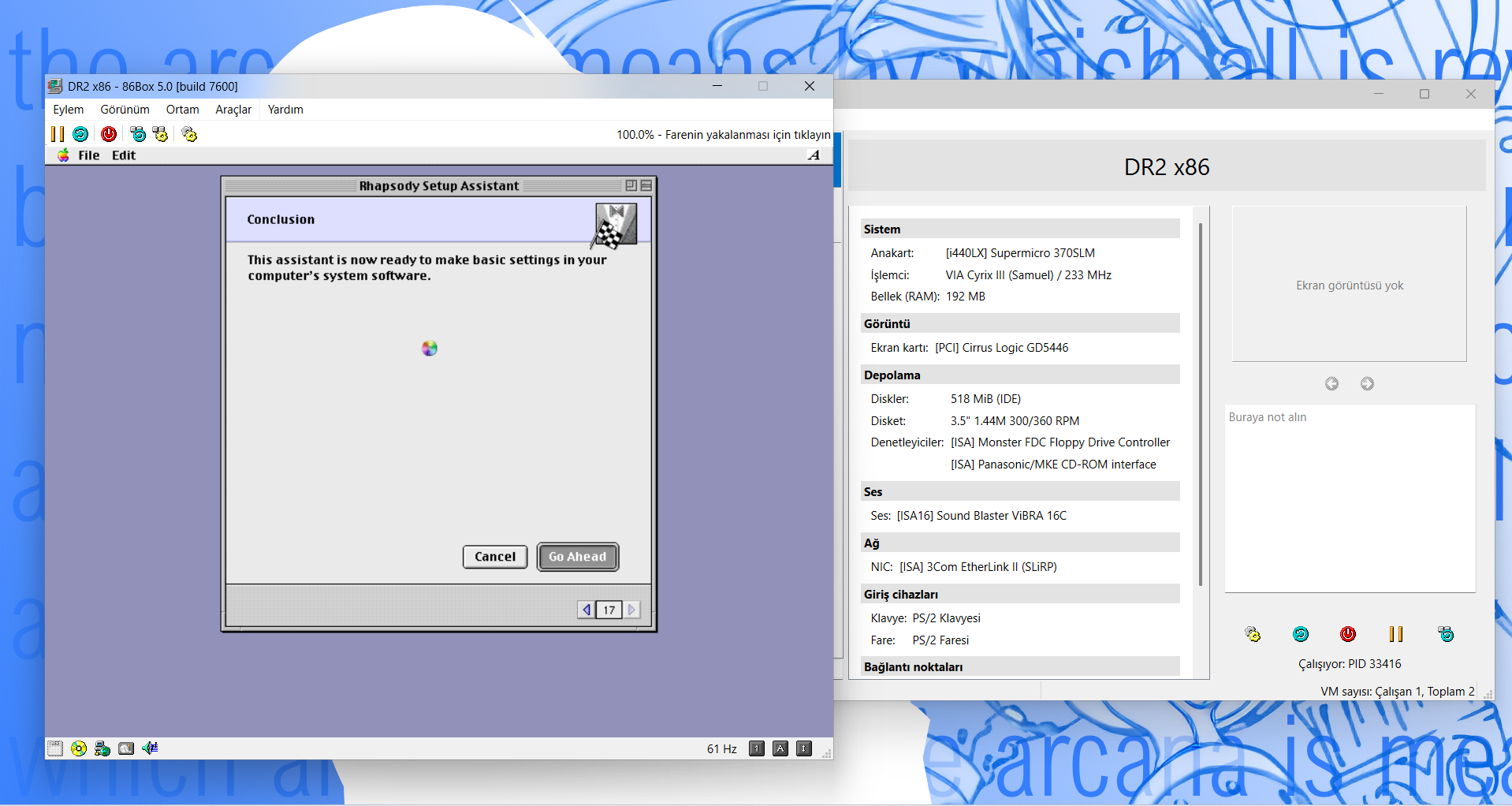The image size is (1512, 806).
Task: Click the '61 Hz' refresh rate readout
Action: click(x=722, y=748)
